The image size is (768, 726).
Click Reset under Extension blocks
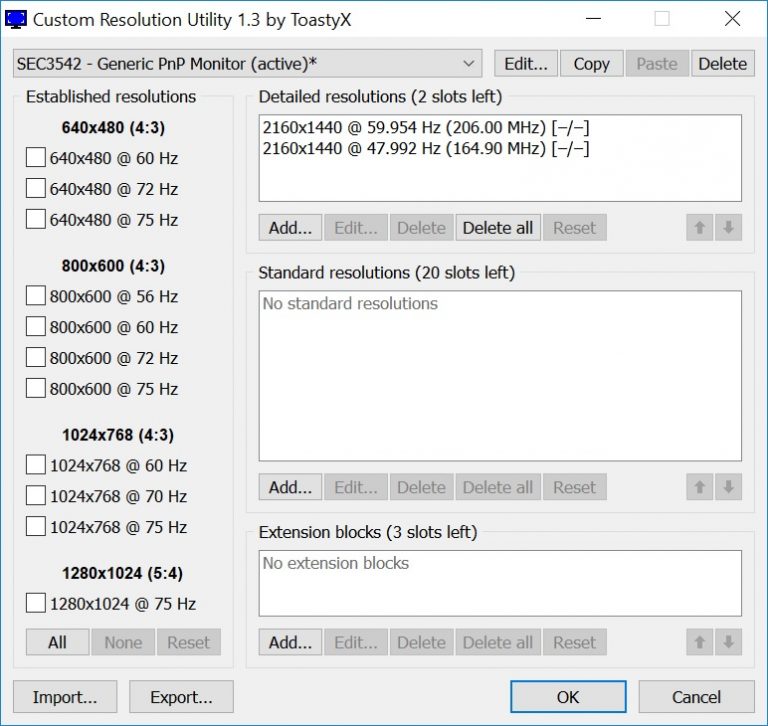tap(575, 642)
